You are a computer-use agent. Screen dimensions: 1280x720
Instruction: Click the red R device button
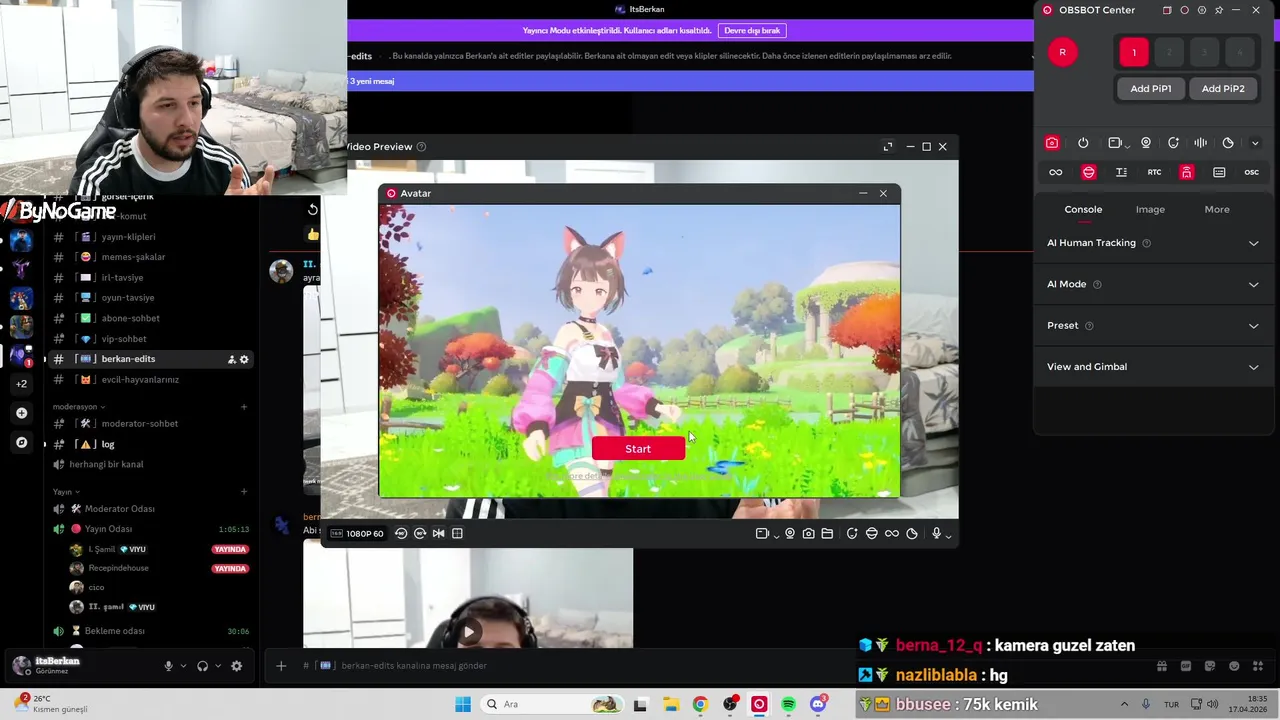click(1062, 52)
